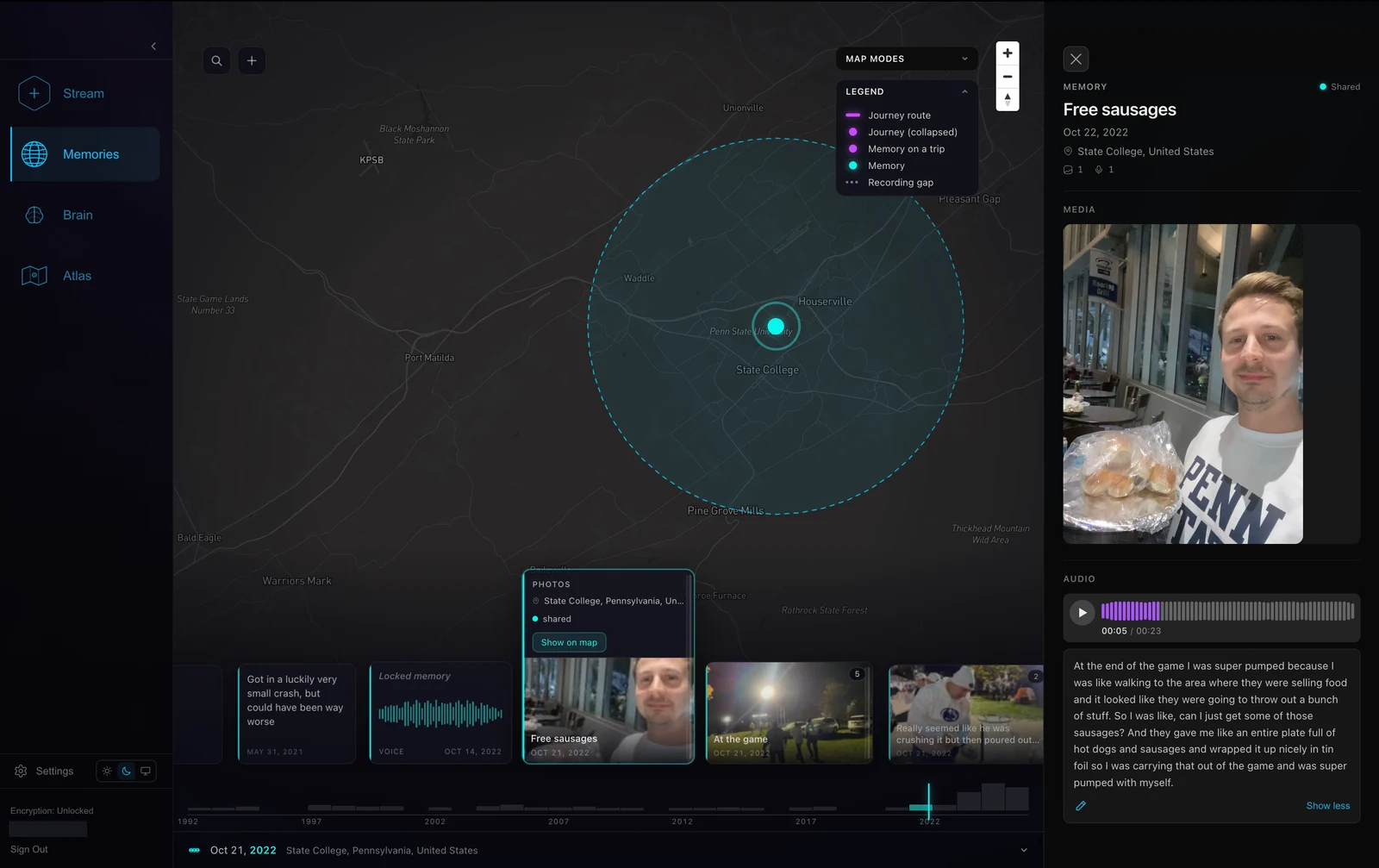Click the Recording gap legend entry

coord(889,182)
